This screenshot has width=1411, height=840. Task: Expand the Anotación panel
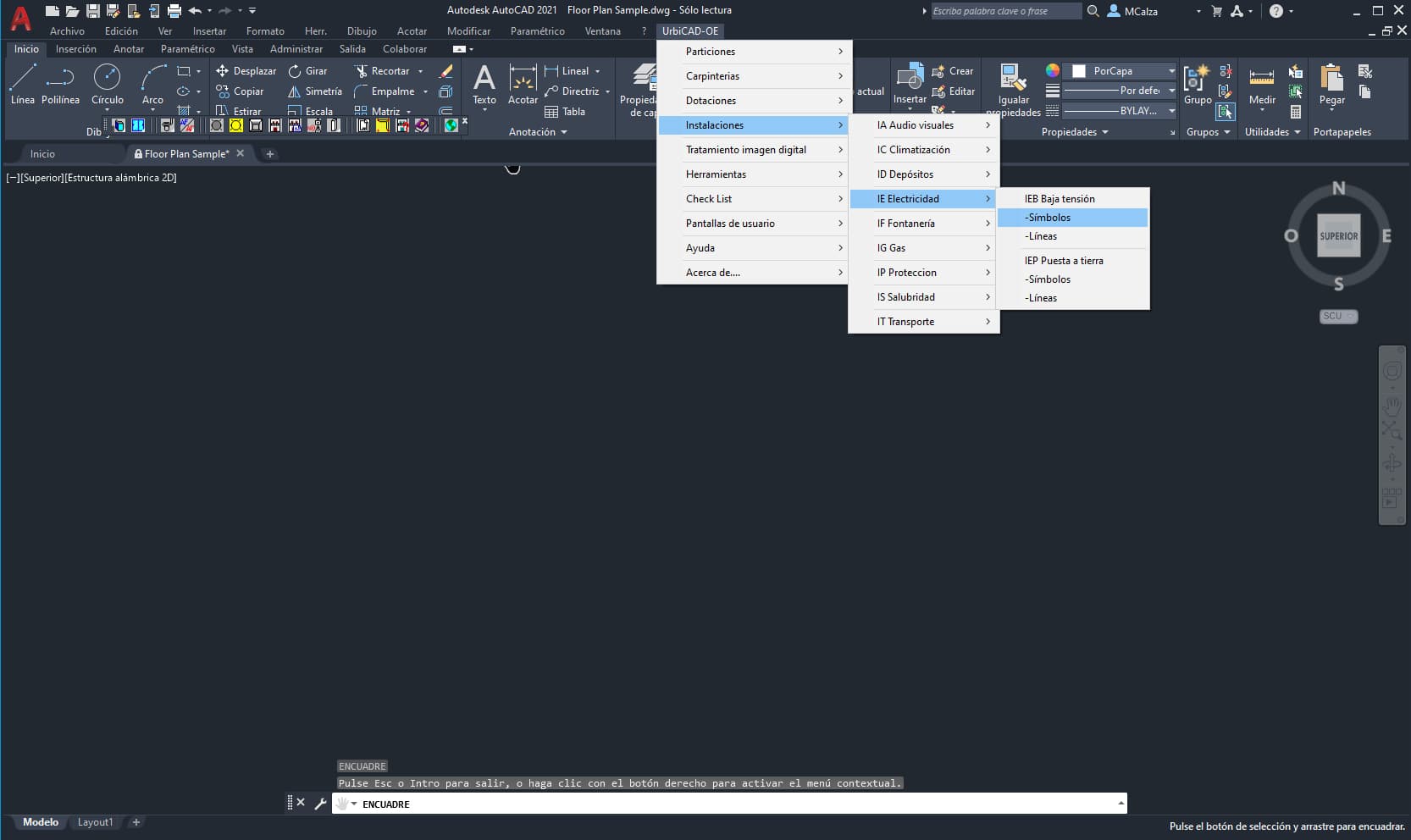[538, 132]
